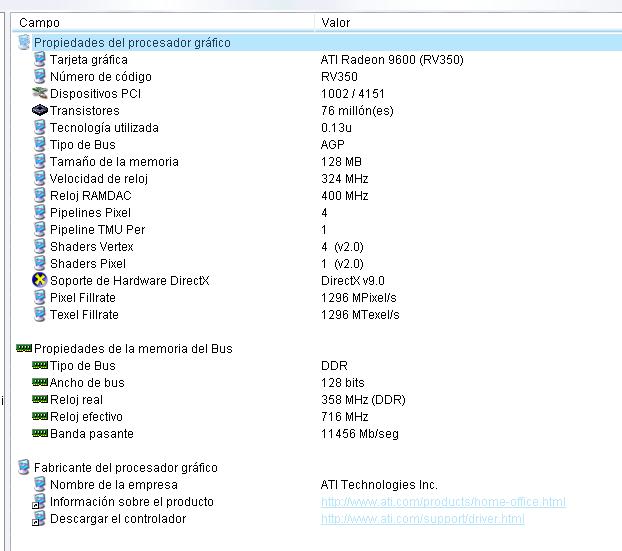Select the 11456 Mb/seg value

tap(360, 434)
